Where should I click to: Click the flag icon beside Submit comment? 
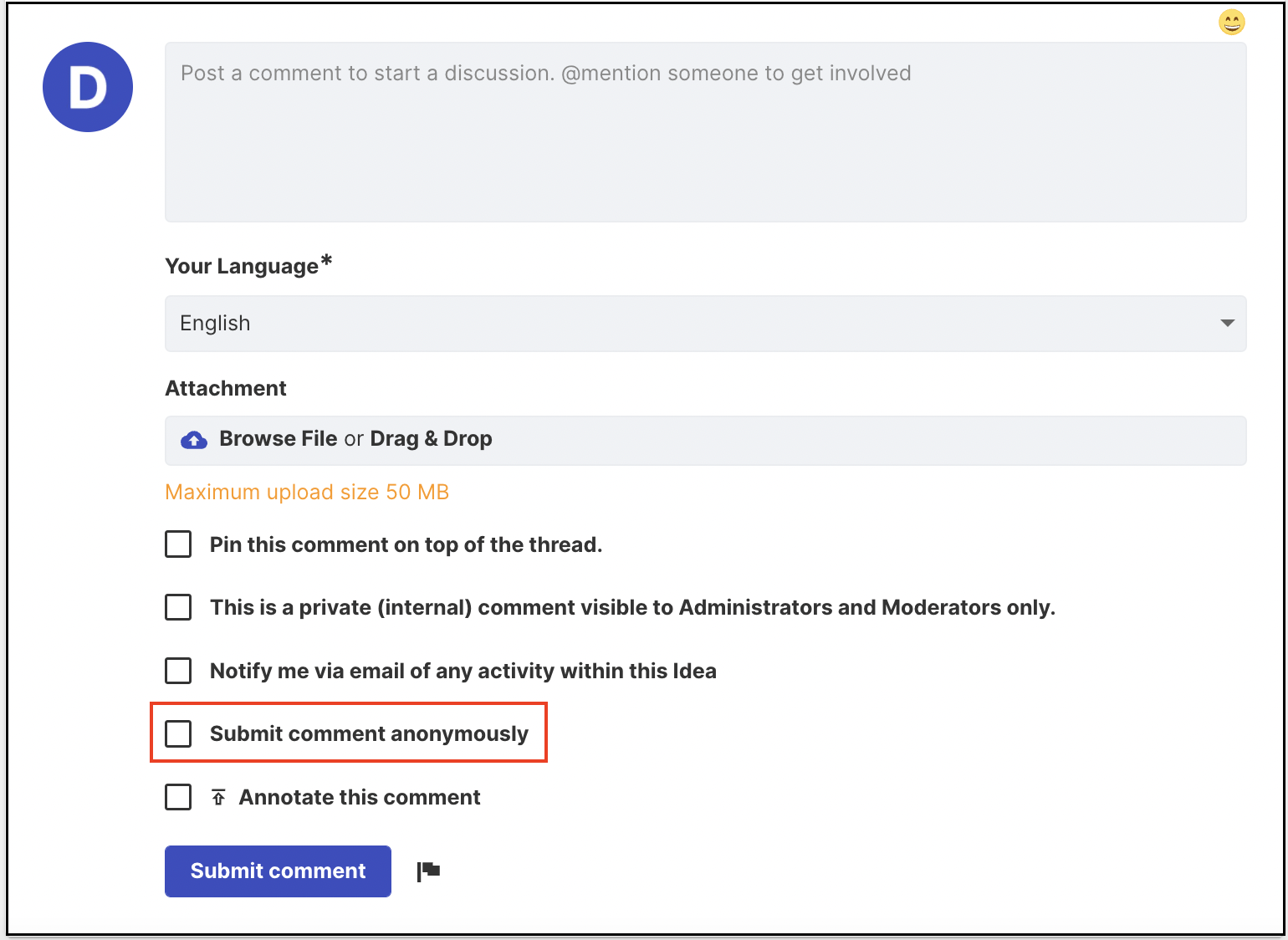coord(428,871)
